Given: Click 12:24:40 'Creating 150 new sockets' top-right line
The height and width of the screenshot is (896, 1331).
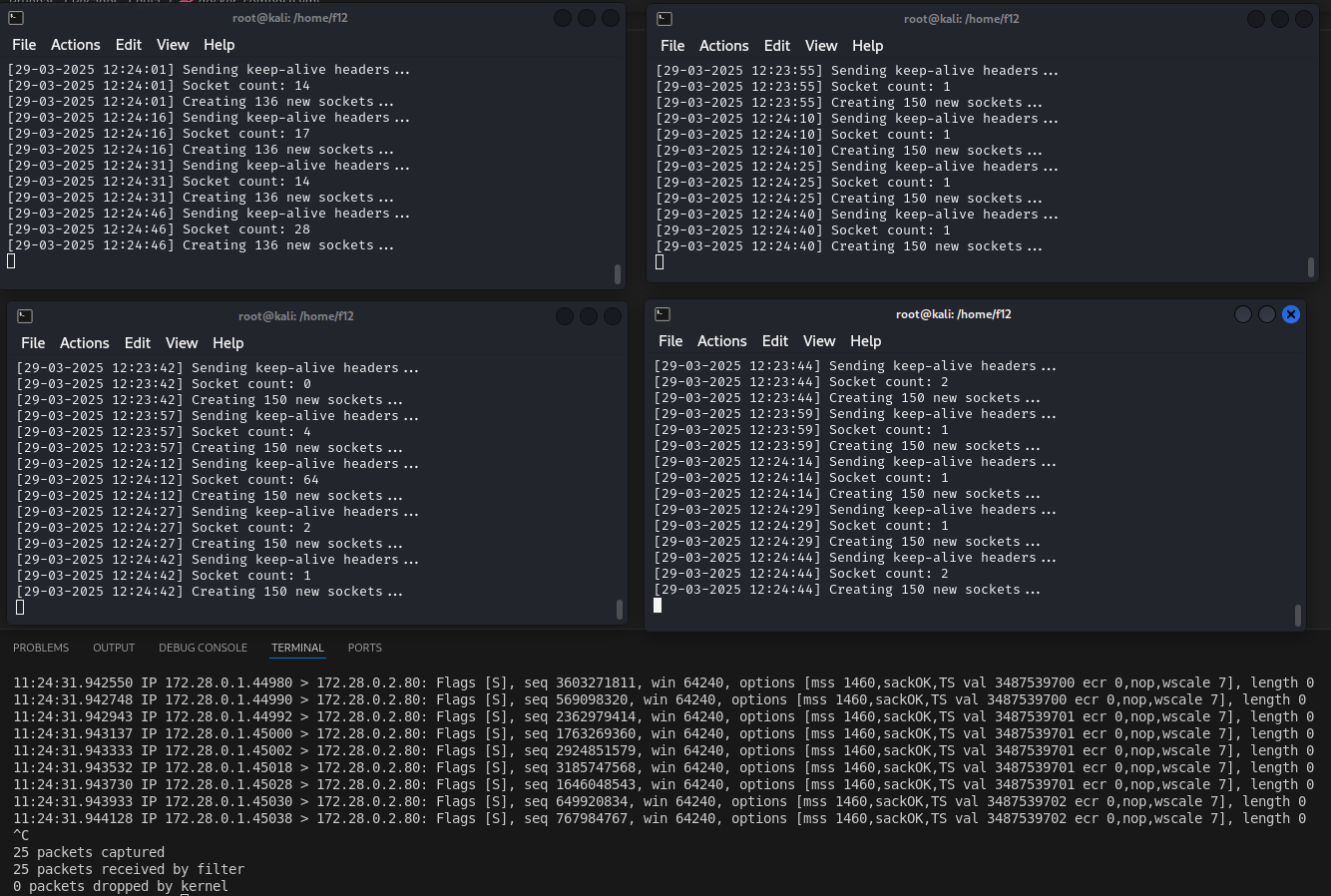Looking at the screenshot, I should tap(849, 246).
